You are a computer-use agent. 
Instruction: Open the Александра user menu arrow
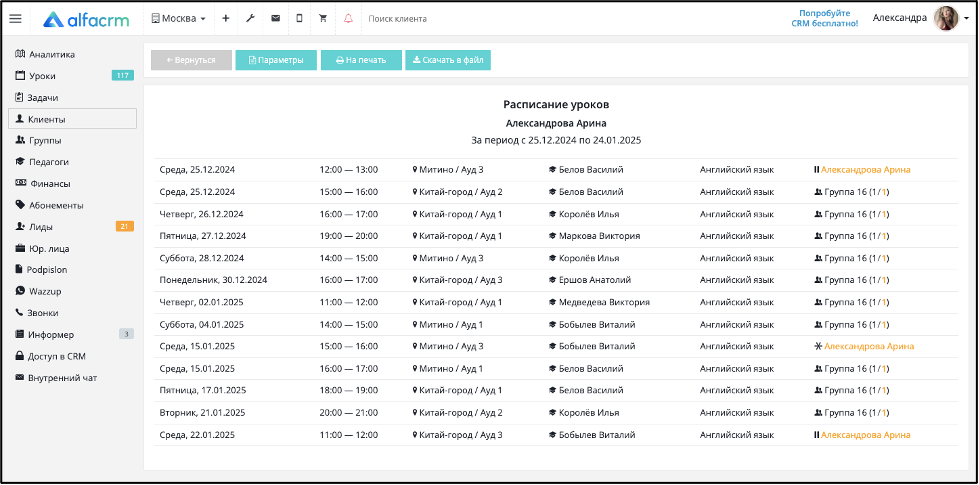pos(967,19)
